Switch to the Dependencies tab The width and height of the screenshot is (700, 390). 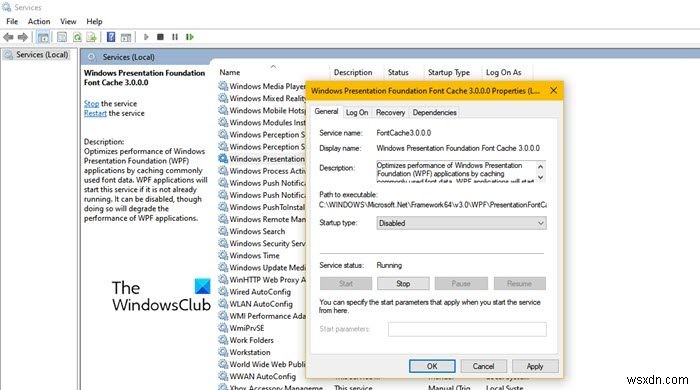pyautogui.click(x=434, y=112)
